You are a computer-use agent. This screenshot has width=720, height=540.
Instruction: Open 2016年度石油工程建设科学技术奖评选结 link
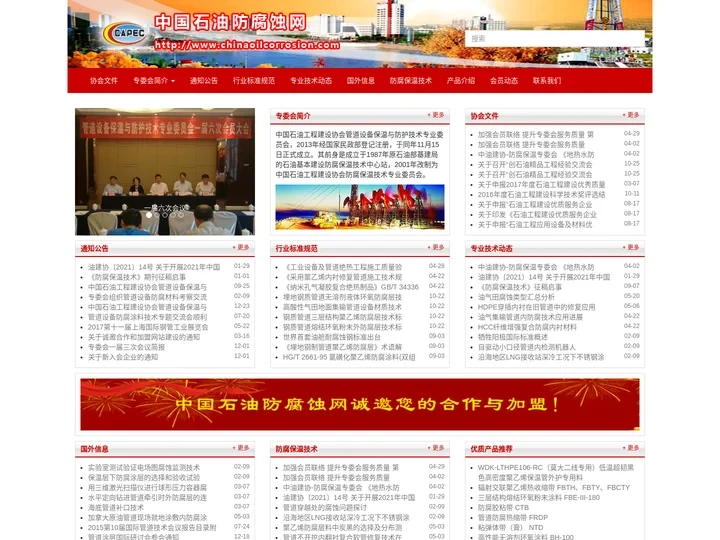click(541, 195)
